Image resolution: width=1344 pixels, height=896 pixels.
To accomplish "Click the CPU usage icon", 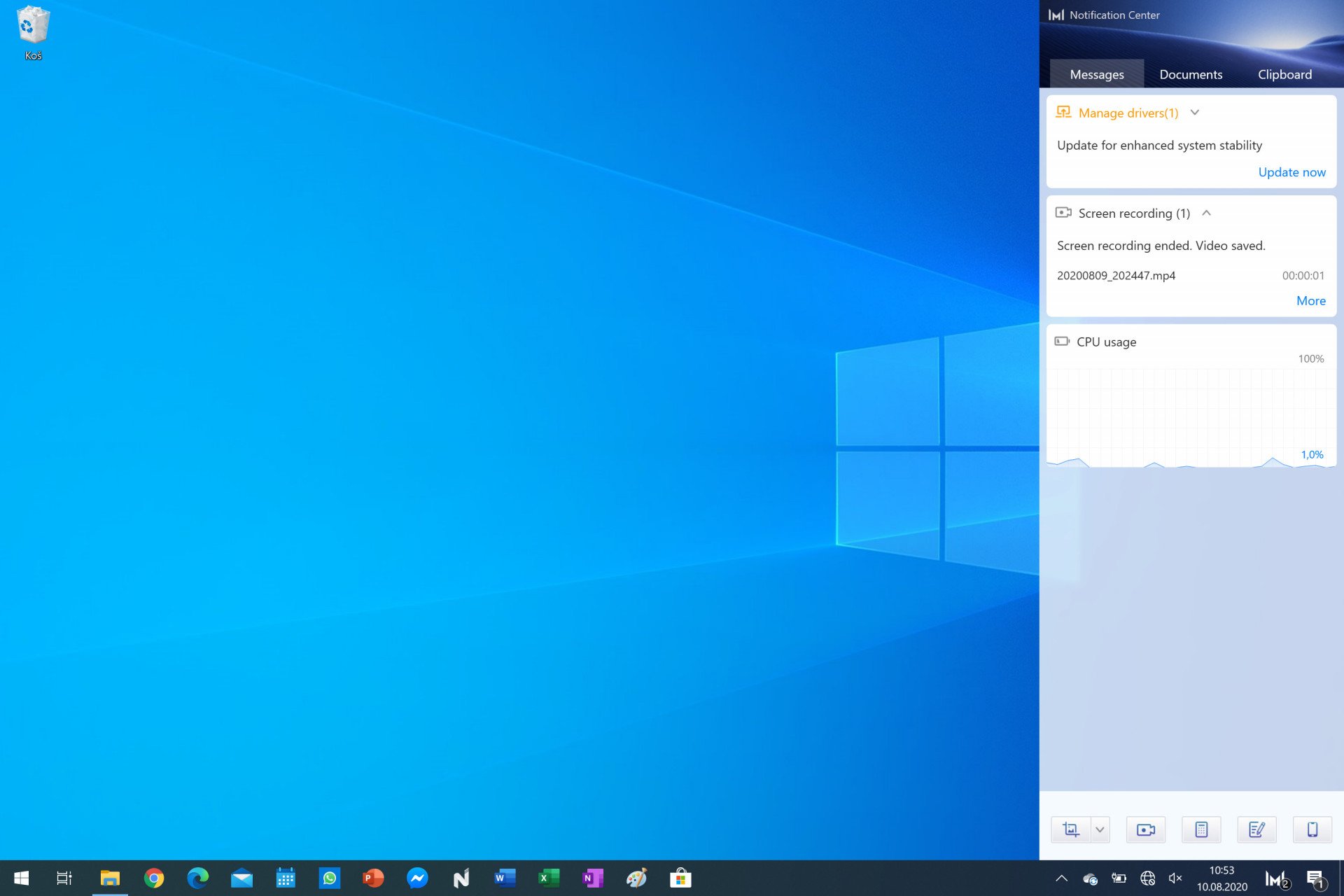I will [1062, 341].
